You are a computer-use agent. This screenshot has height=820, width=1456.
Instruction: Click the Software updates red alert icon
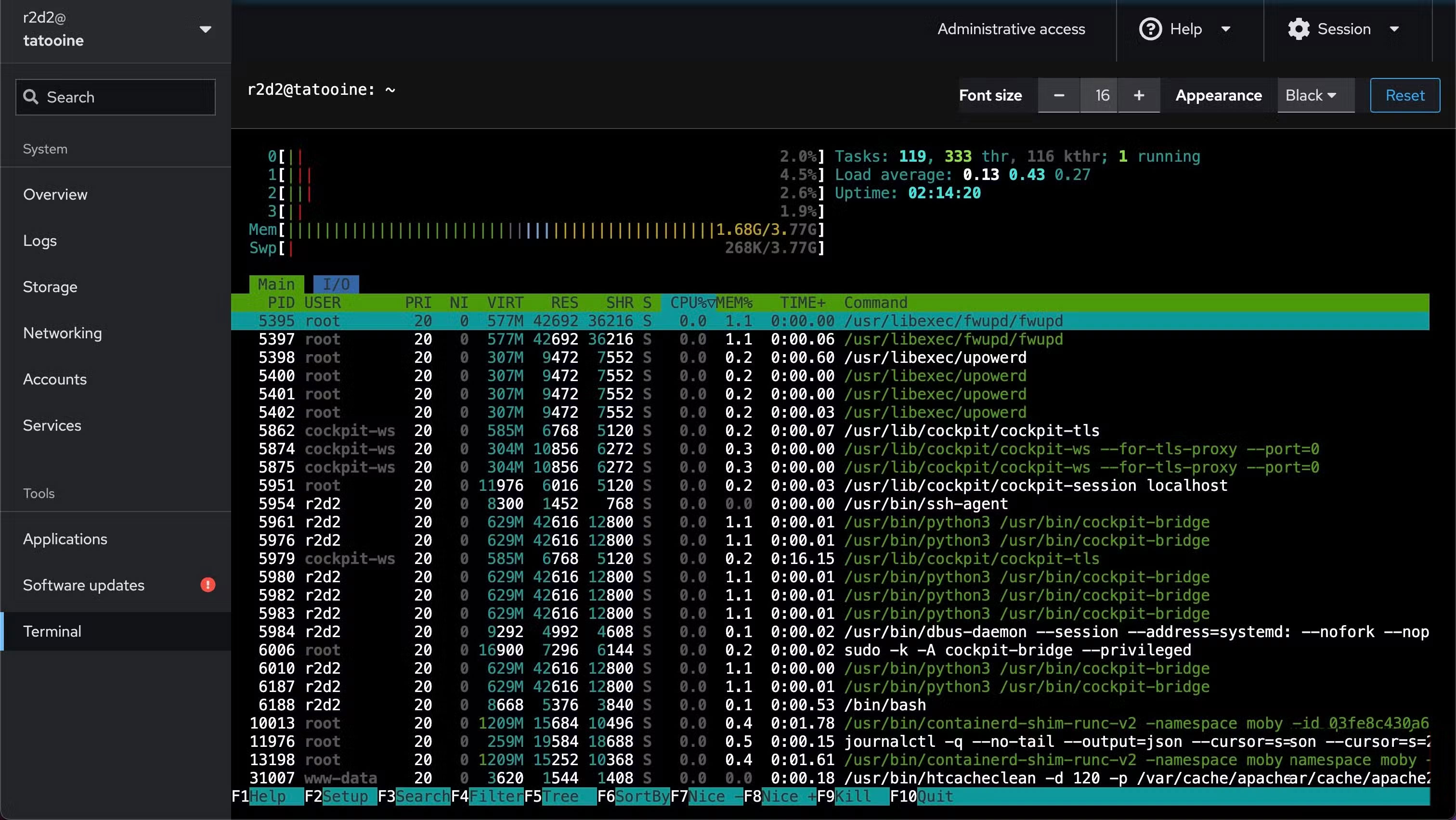click(x=208, y=585)
